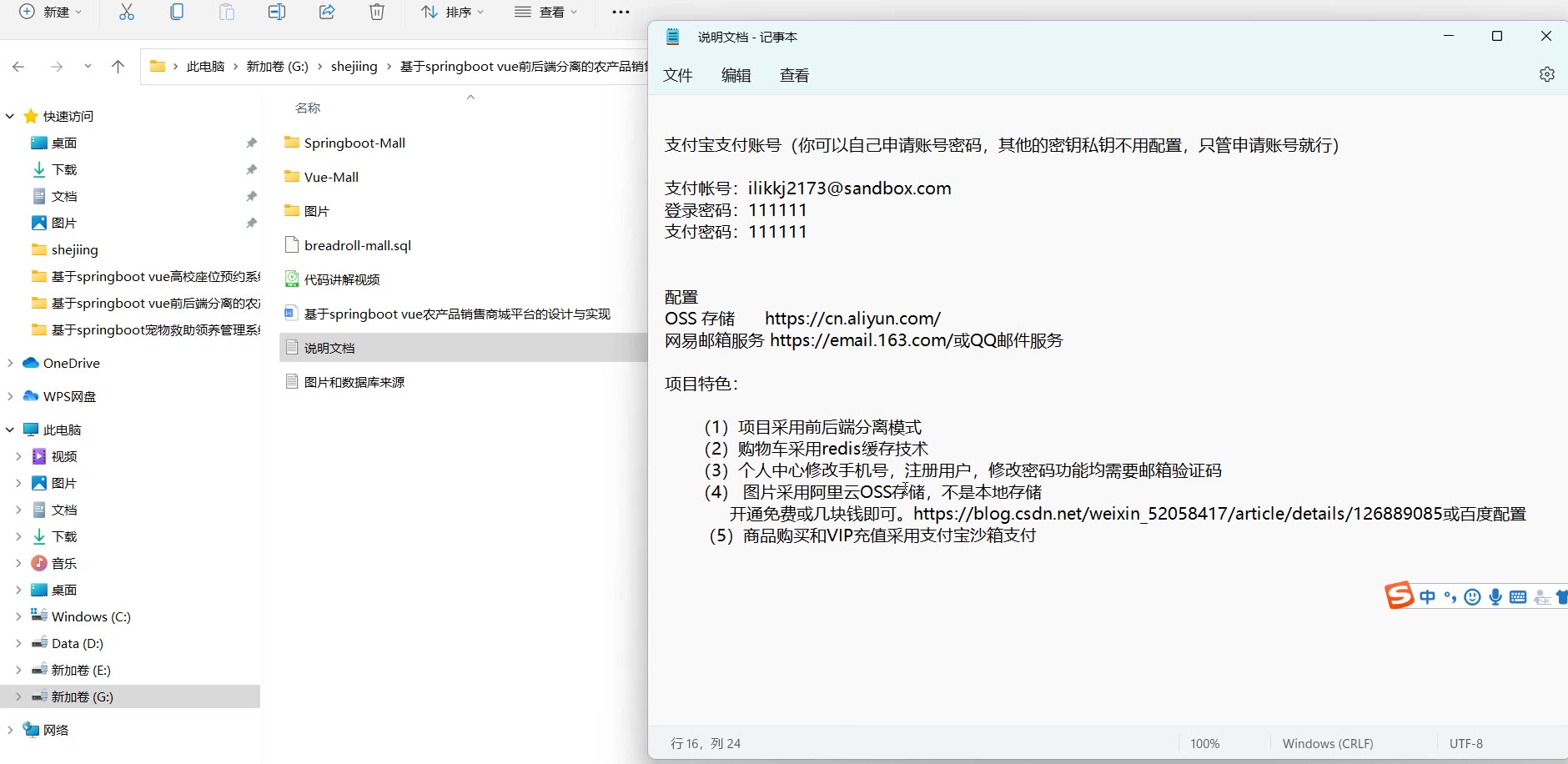Screen dimensions: 1568x764
Task: Expand the OneDrive tree node
Action: pyautogui.click(x=10, y=363)
